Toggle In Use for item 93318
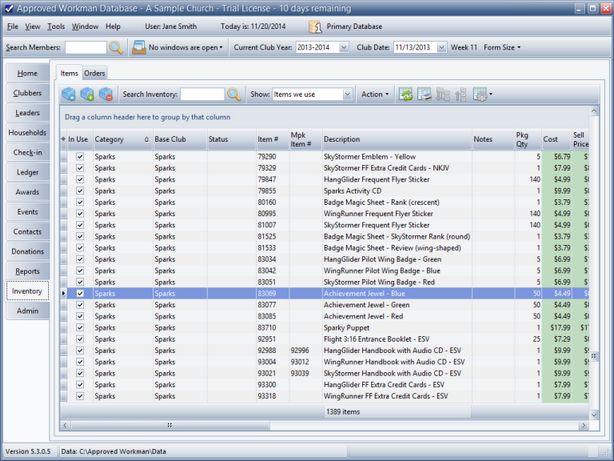The height and width of the screenshot is (461, 614). [80, 396]
